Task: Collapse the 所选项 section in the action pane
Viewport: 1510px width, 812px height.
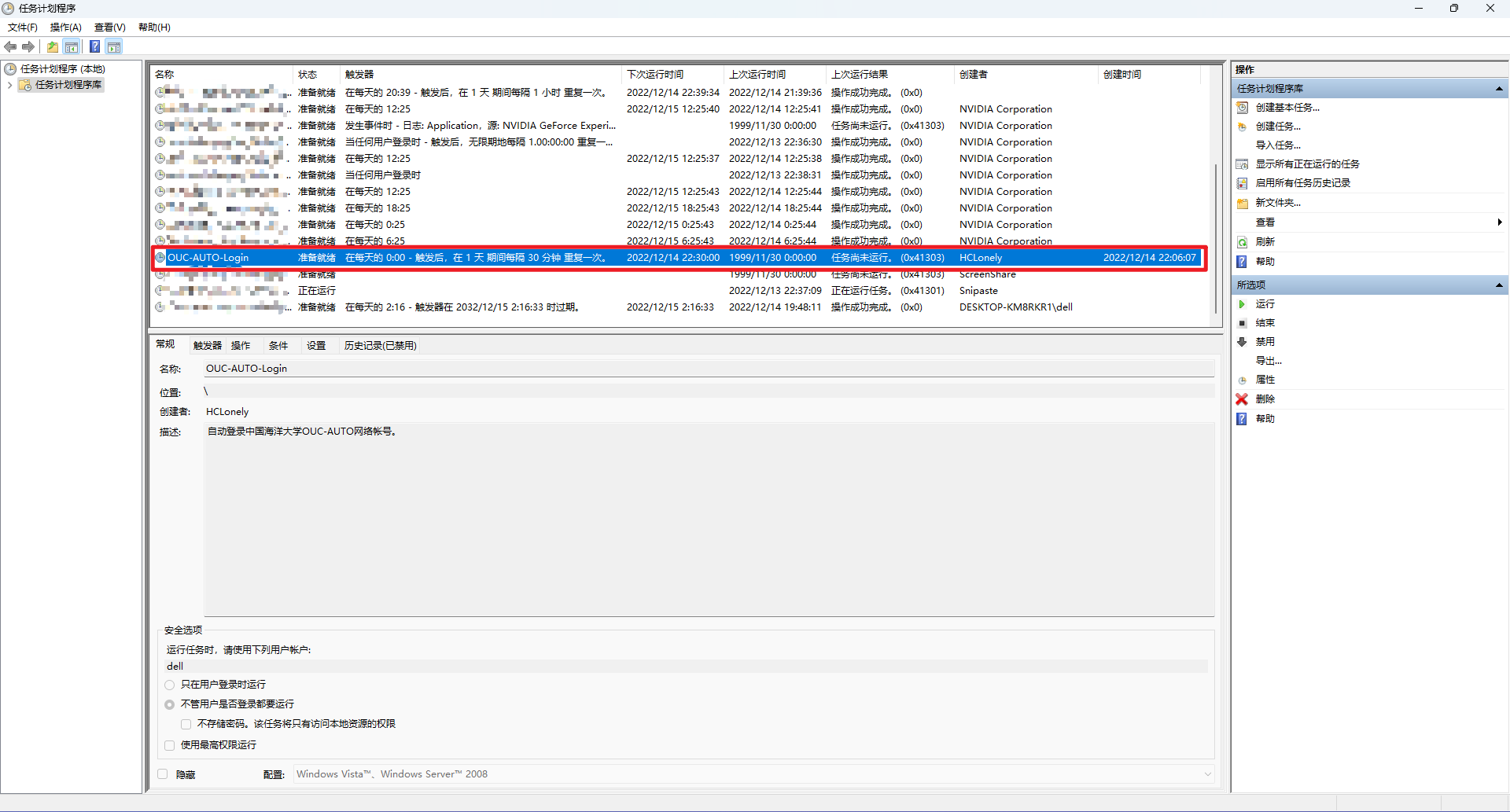Action: pos(1499,285)
